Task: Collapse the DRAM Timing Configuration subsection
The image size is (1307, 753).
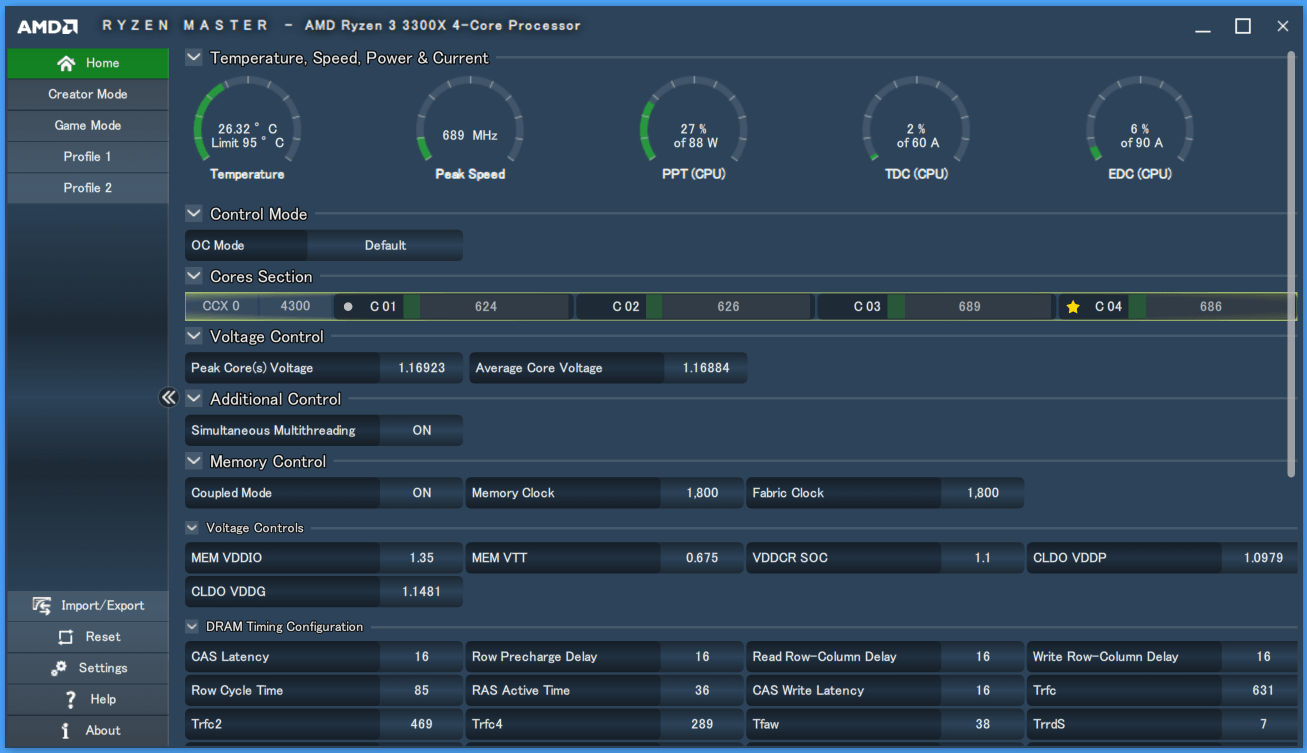Action: coord(192,626)
